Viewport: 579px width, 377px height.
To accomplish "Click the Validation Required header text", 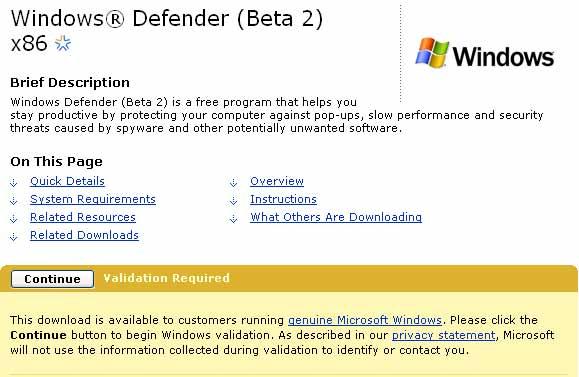I will [x=167, y=278].
